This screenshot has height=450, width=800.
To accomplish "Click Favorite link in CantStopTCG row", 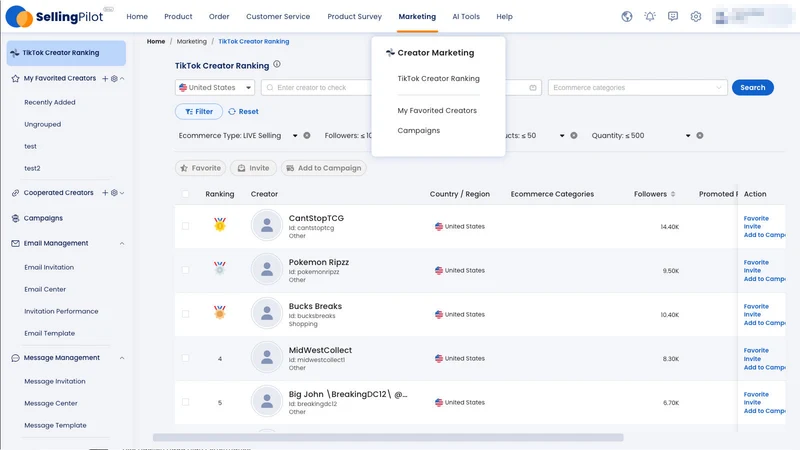I will click(756, 218).
